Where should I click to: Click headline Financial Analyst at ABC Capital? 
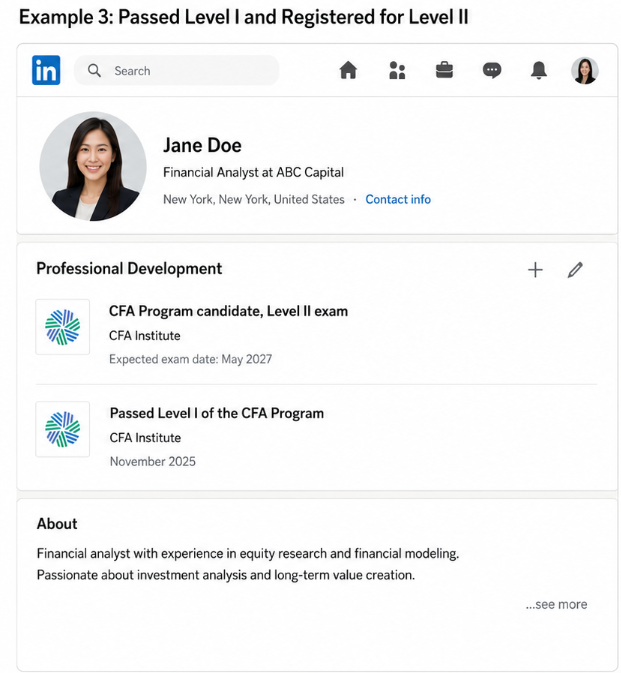click(253, 173)
